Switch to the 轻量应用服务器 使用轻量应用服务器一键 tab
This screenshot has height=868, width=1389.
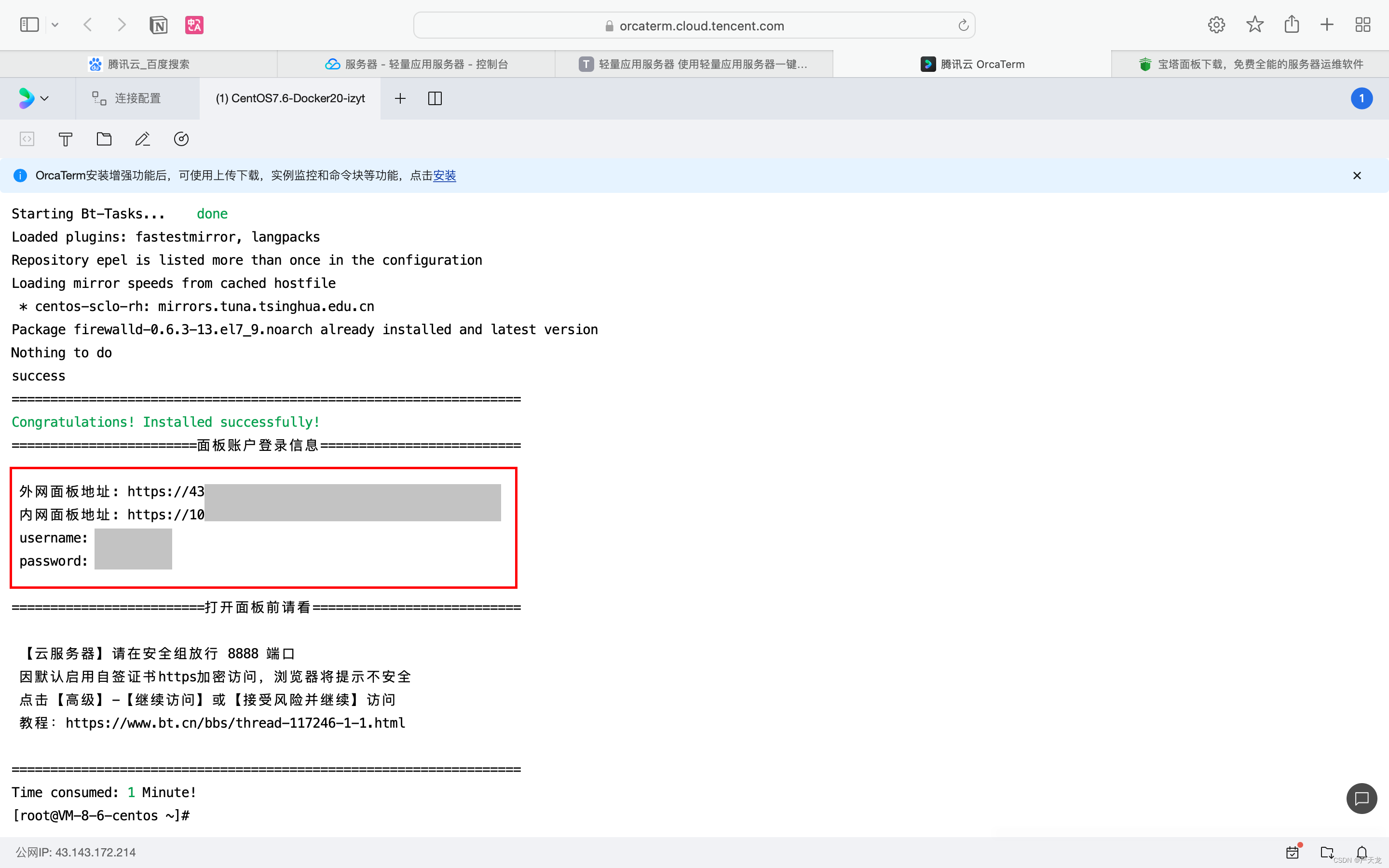[x=694, y=64]
